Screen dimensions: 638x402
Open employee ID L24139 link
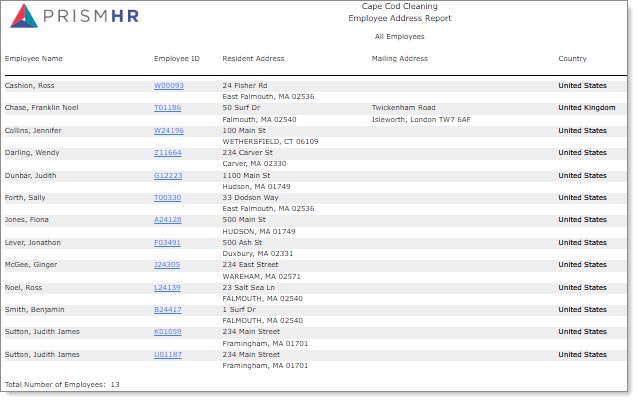[167, 288]
